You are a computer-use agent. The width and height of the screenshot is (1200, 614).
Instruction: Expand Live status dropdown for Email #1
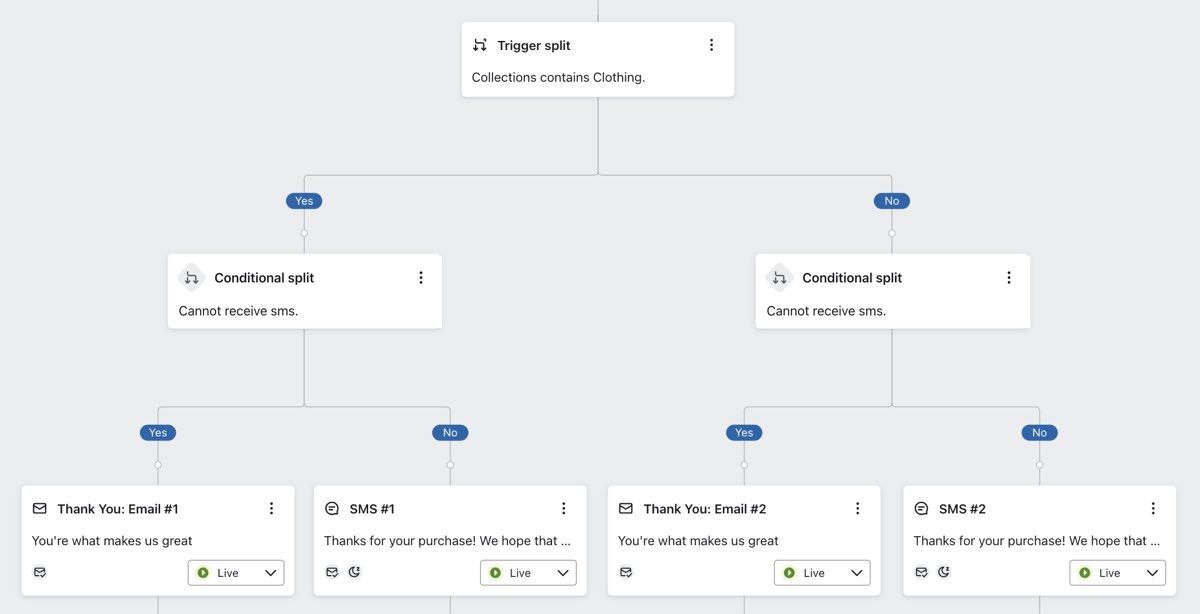pos(236,573)
